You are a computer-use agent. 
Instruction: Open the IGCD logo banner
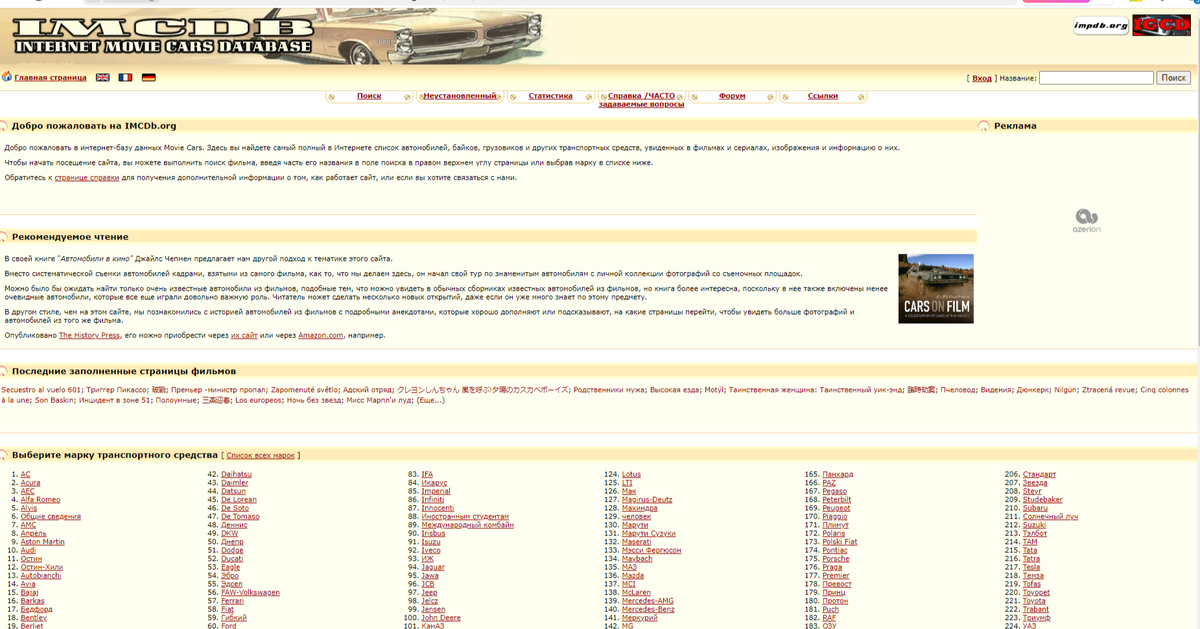point(1160,26)
